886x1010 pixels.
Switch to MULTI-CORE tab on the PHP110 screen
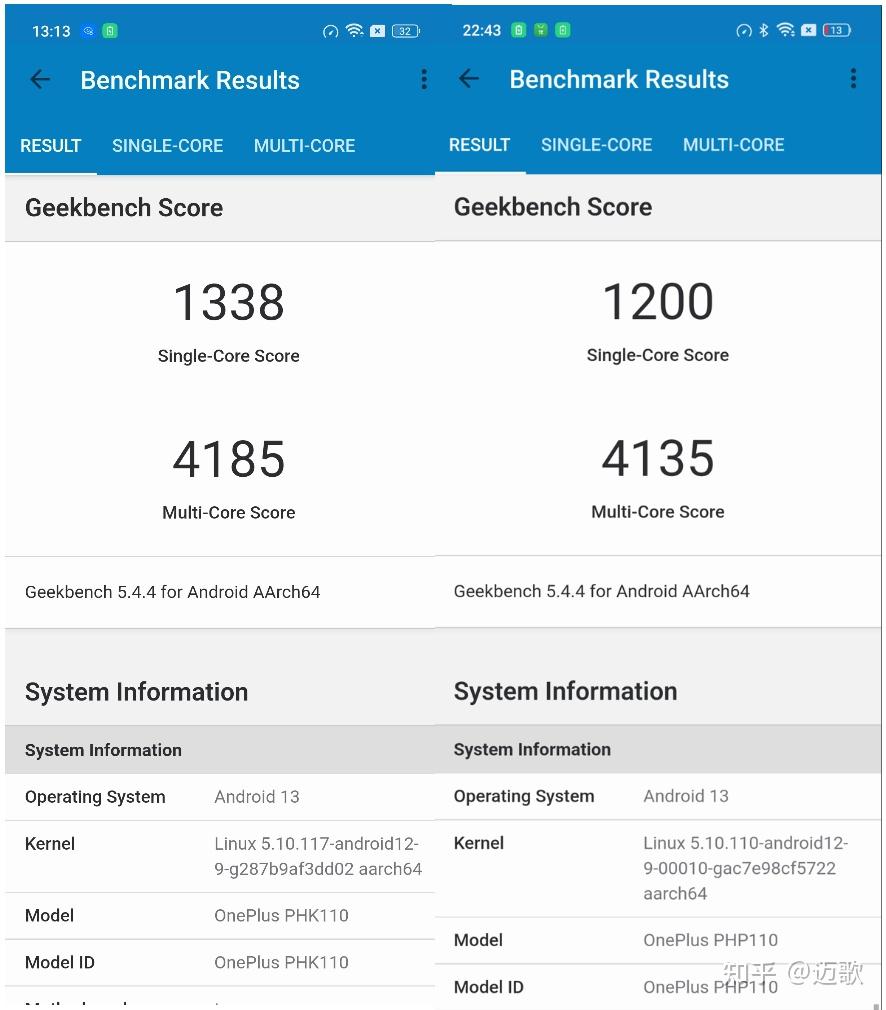click(x=733, y=145)
